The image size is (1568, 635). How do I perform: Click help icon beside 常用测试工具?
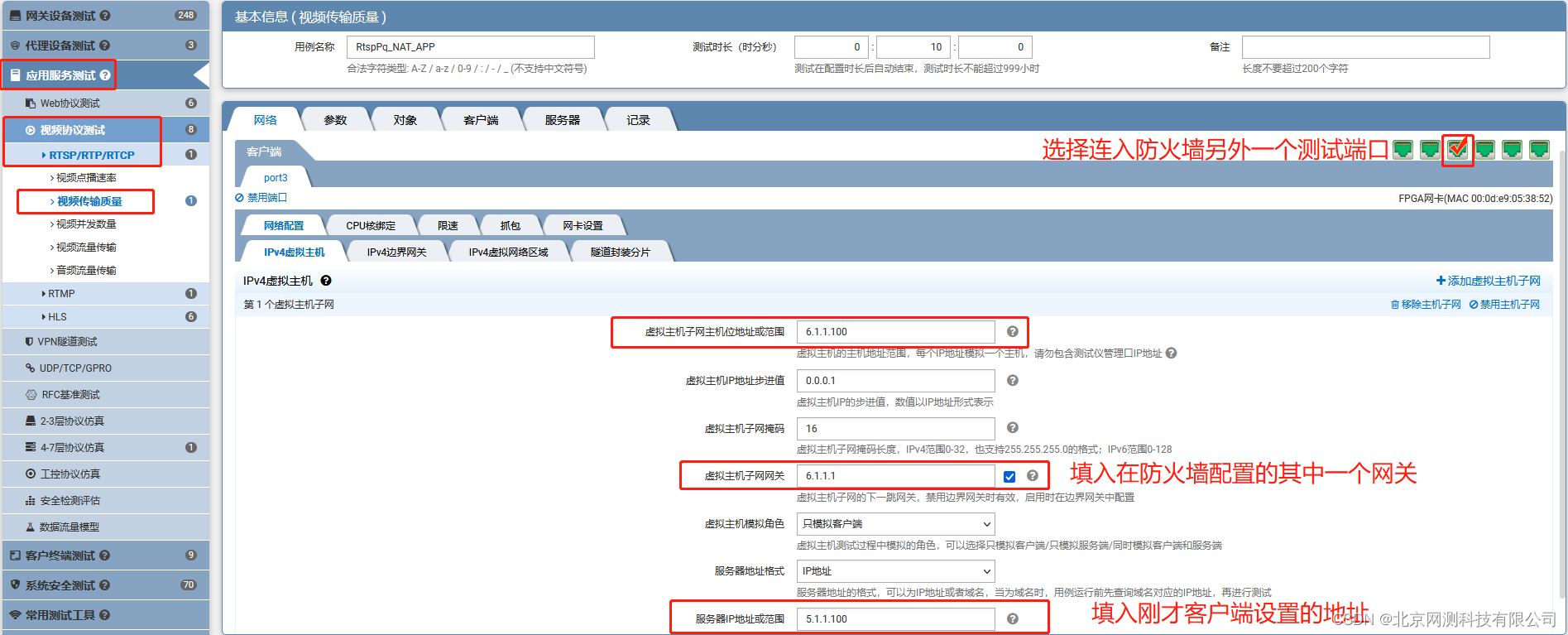(x=105, y=615)
